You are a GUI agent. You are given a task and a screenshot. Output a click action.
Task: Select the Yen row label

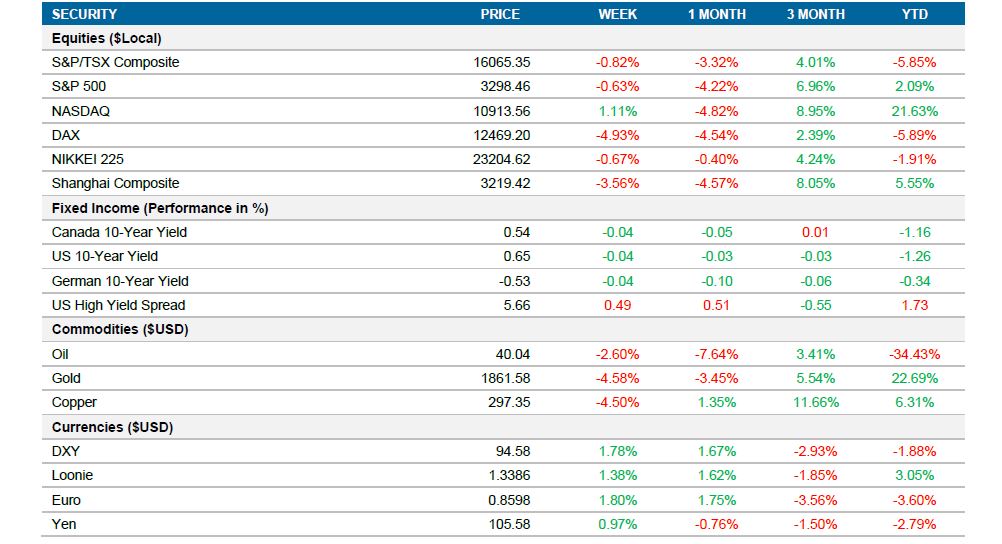(x=64, y=525)
